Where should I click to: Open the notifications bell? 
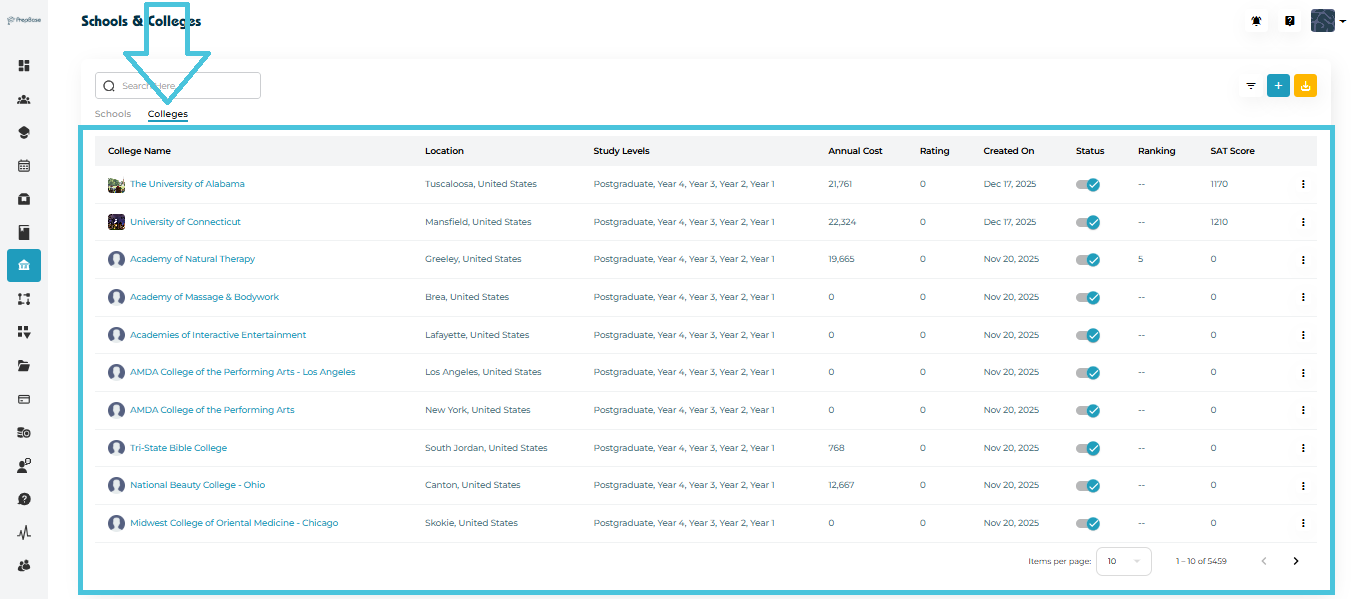pyautogui.click(x=1256, y=21)
